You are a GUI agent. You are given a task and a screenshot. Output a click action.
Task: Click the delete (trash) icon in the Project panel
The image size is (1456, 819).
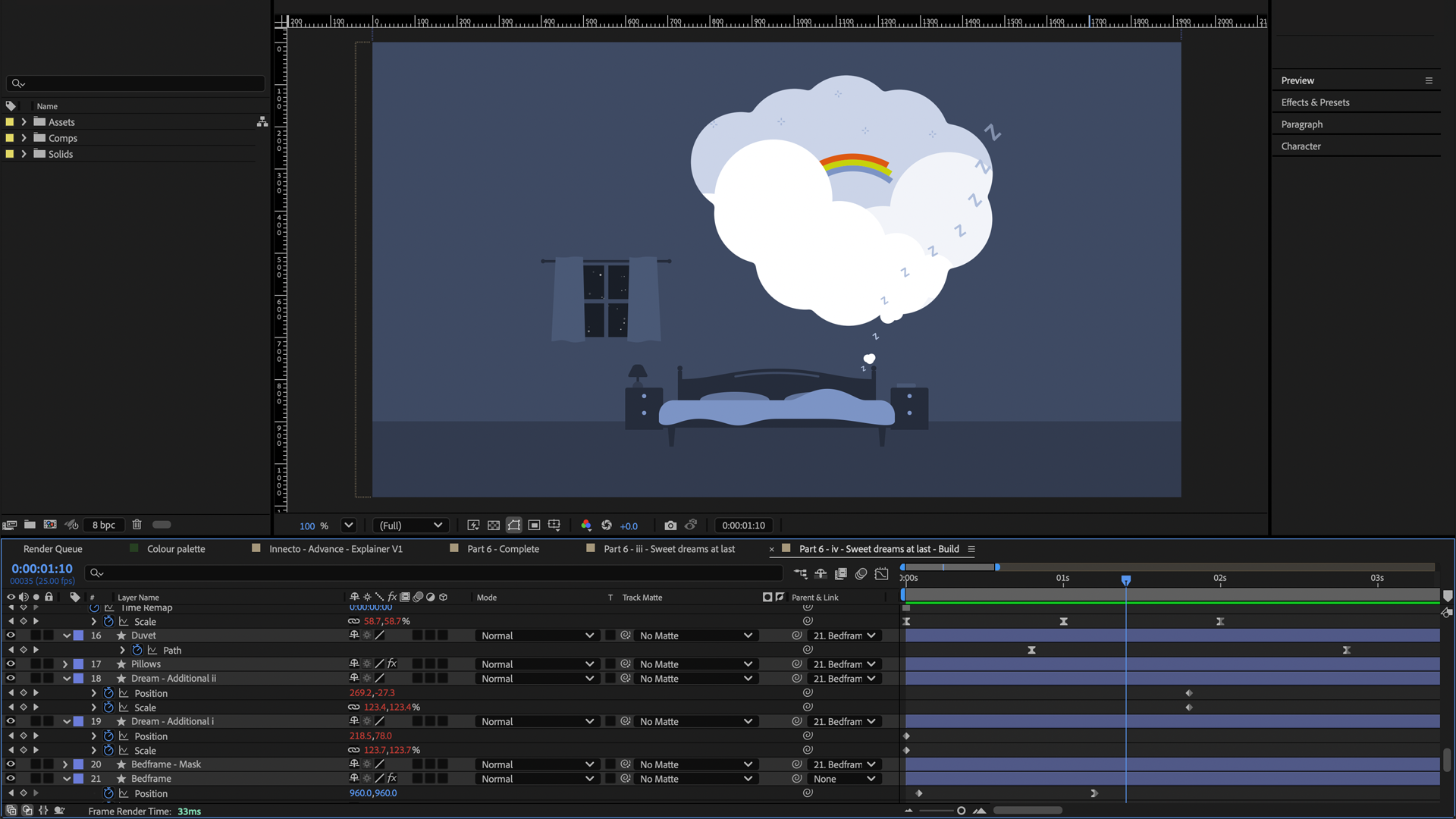[136, 525]
